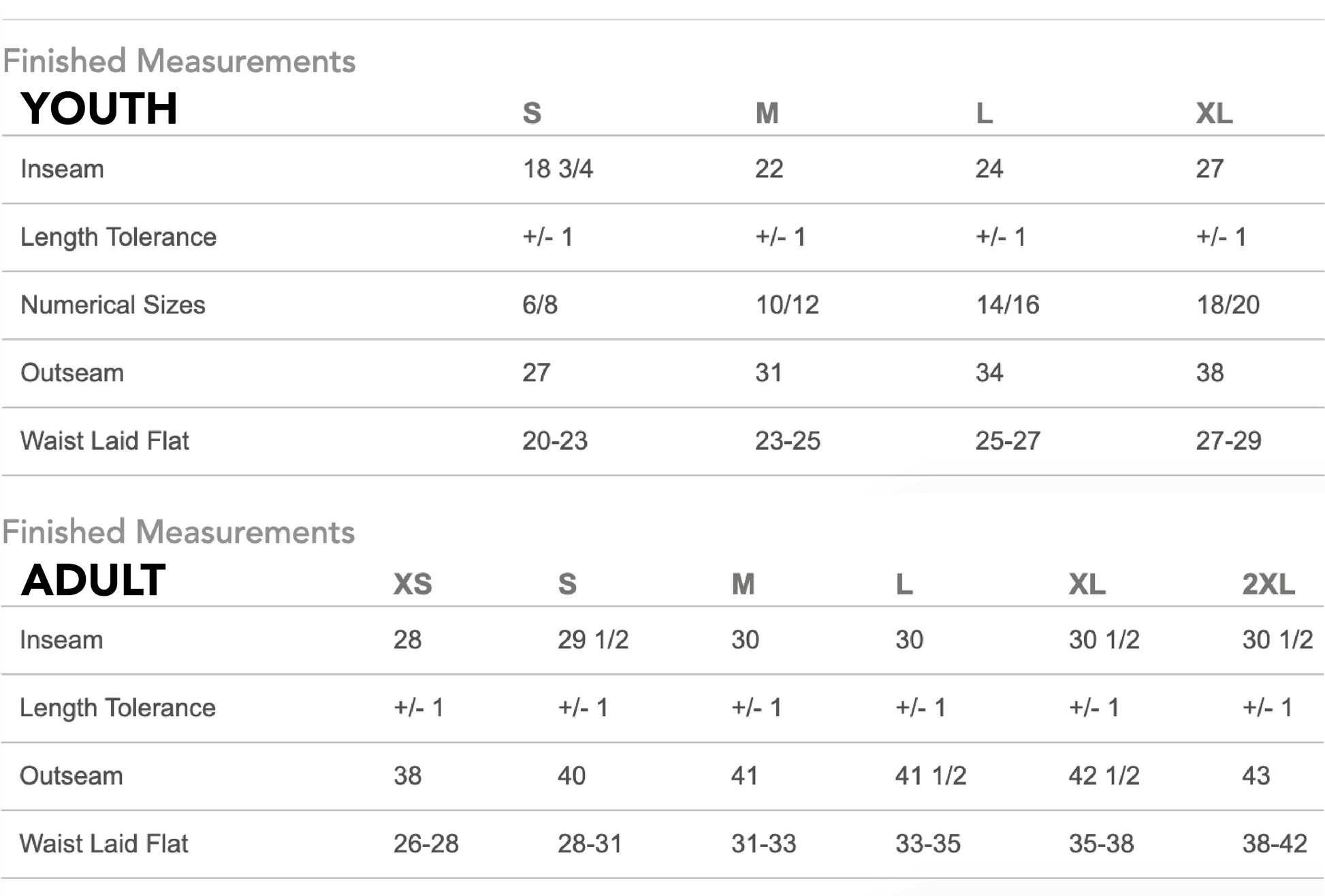Click the YOUTH table heading
The height and width of the screenshot is (896, 1325).
(99, 109)
